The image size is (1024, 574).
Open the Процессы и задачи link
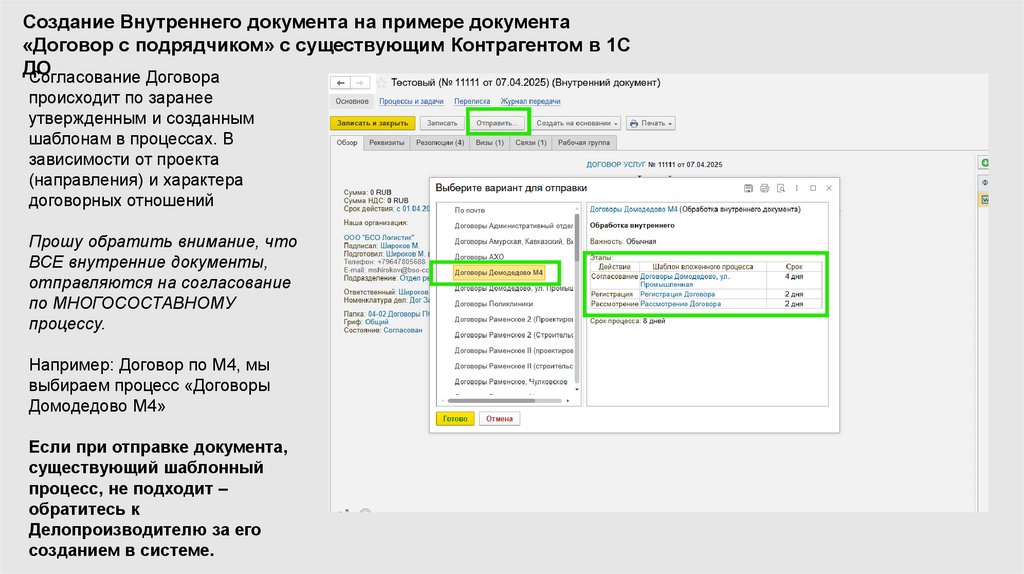[412, 101]
